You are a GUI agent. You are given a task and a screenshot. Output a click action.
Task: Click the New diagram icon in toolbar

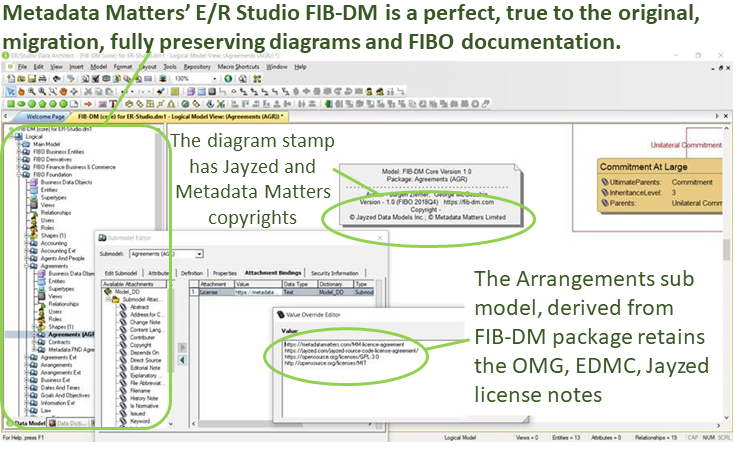coord(10,79)
